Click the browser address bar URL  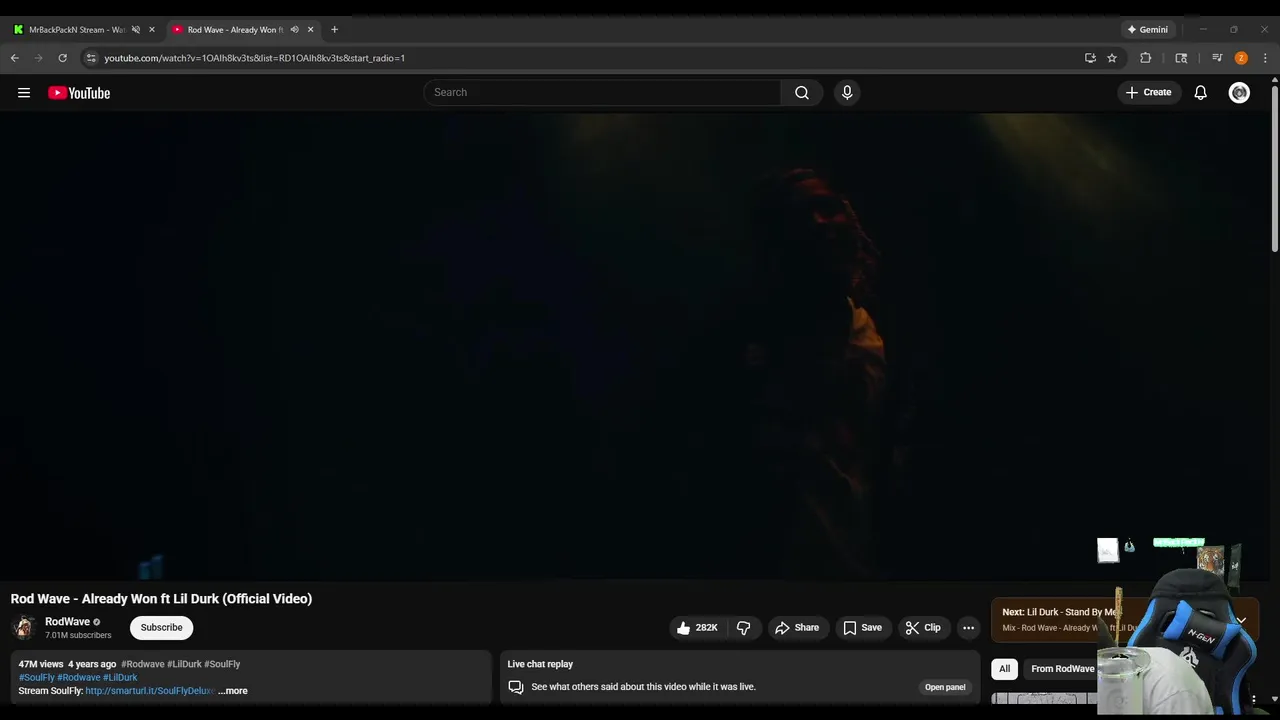[x=254, y=58]
